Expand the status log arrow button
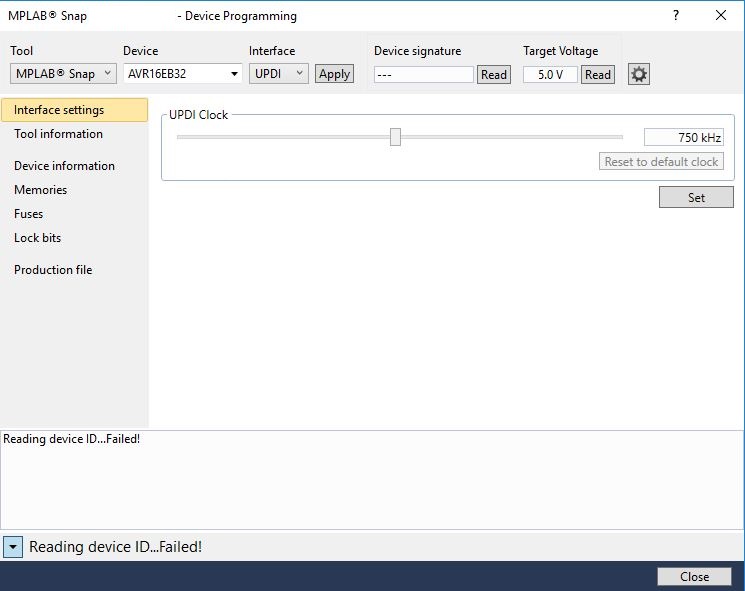The height and width of the screenshot is (591, 745). 12,547
